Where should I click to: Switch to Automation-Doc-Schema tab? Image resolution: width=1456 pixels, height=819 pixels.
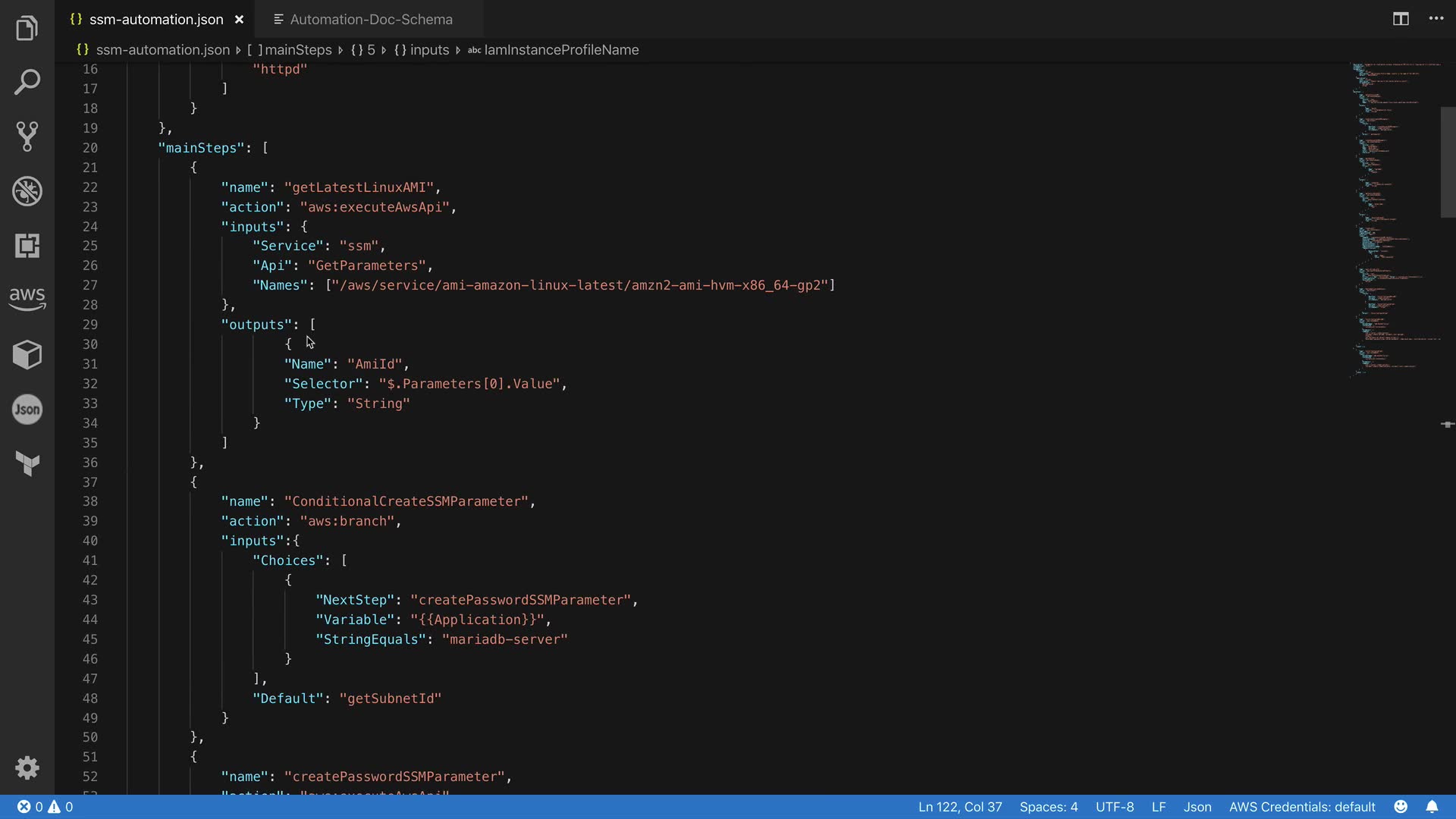coord(370,20)
